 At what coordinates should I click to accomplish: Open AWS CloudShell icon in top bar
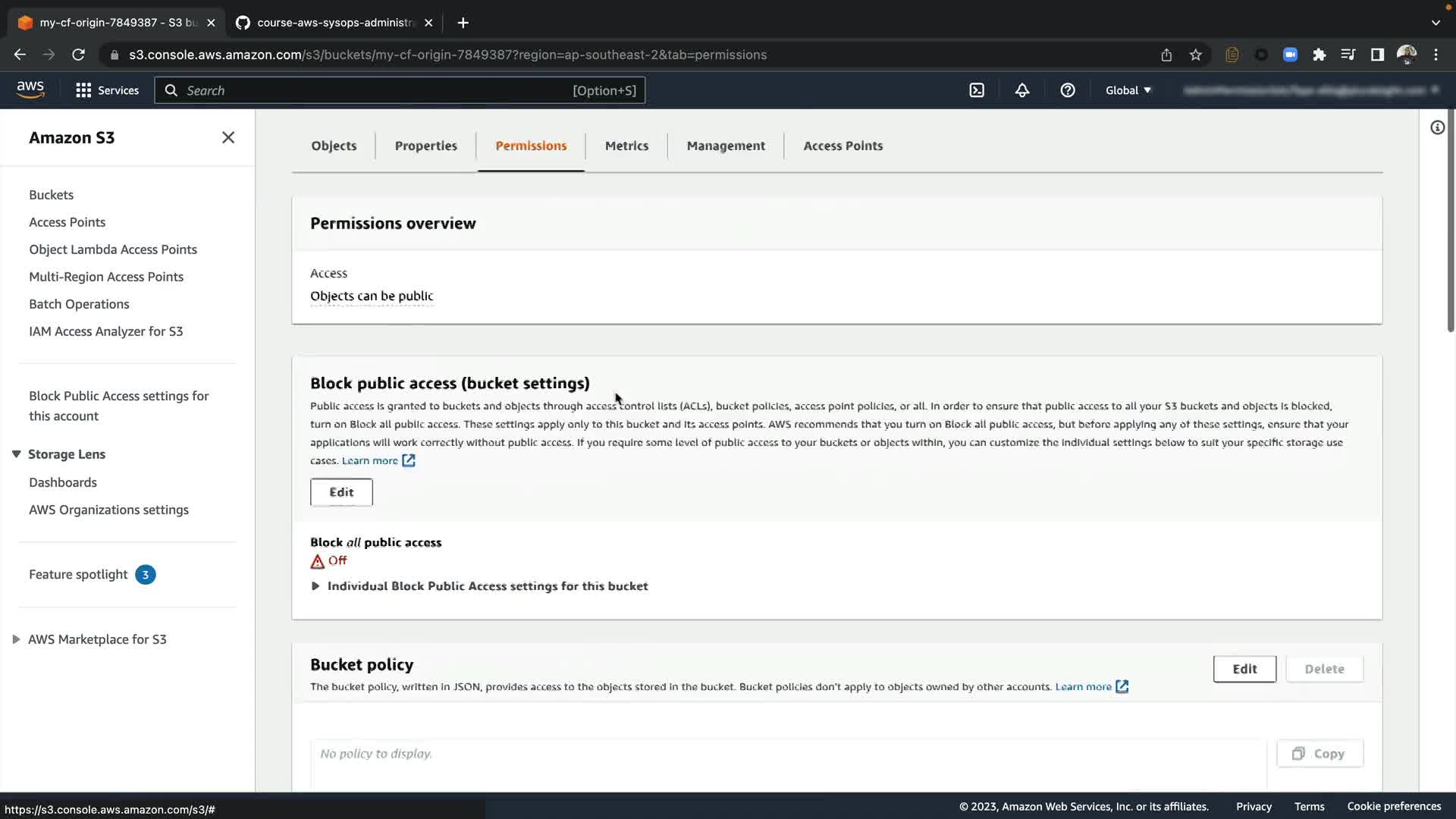click(977, 90)
